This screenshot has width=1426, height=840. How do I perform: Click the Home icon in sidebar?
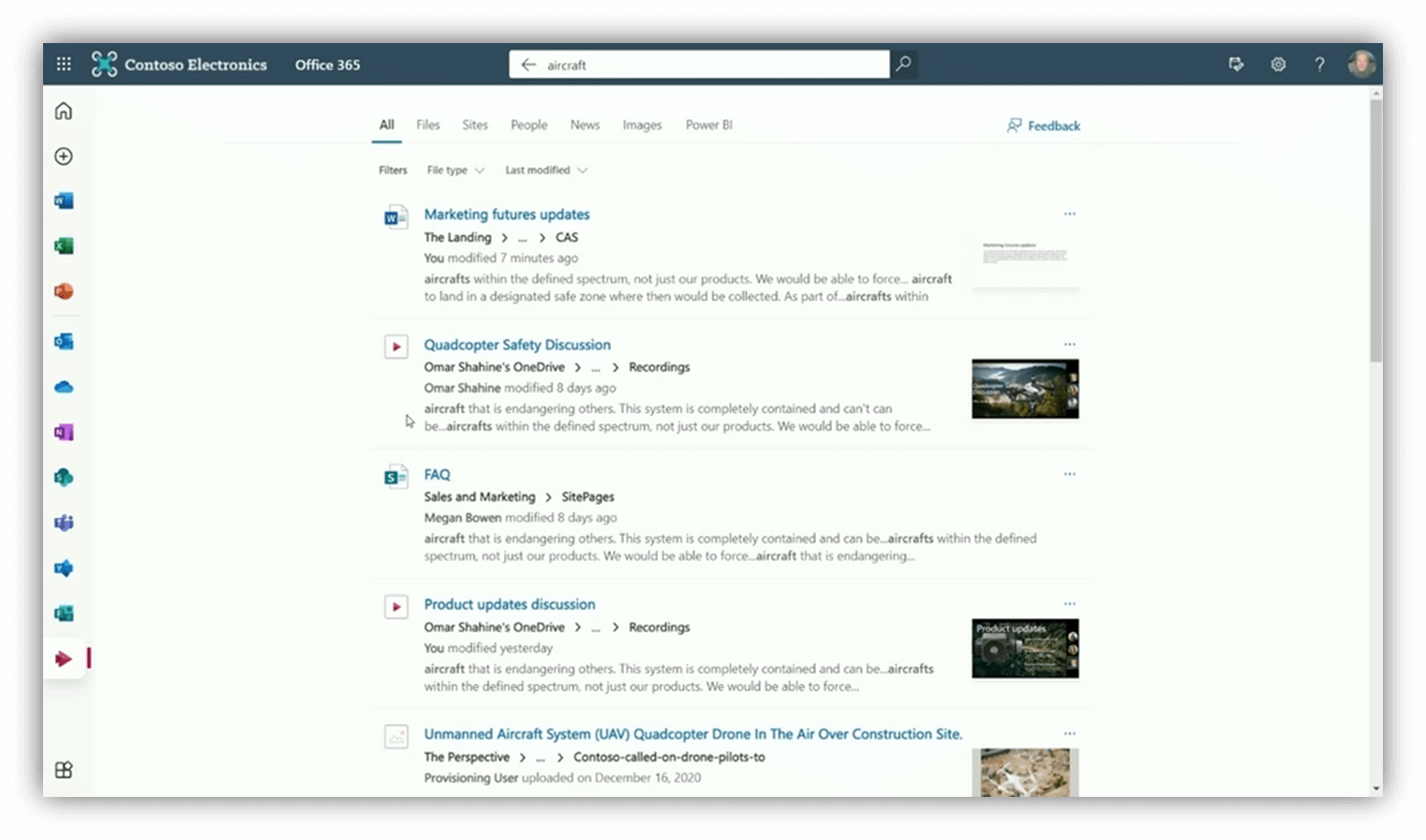pos(64,111)
